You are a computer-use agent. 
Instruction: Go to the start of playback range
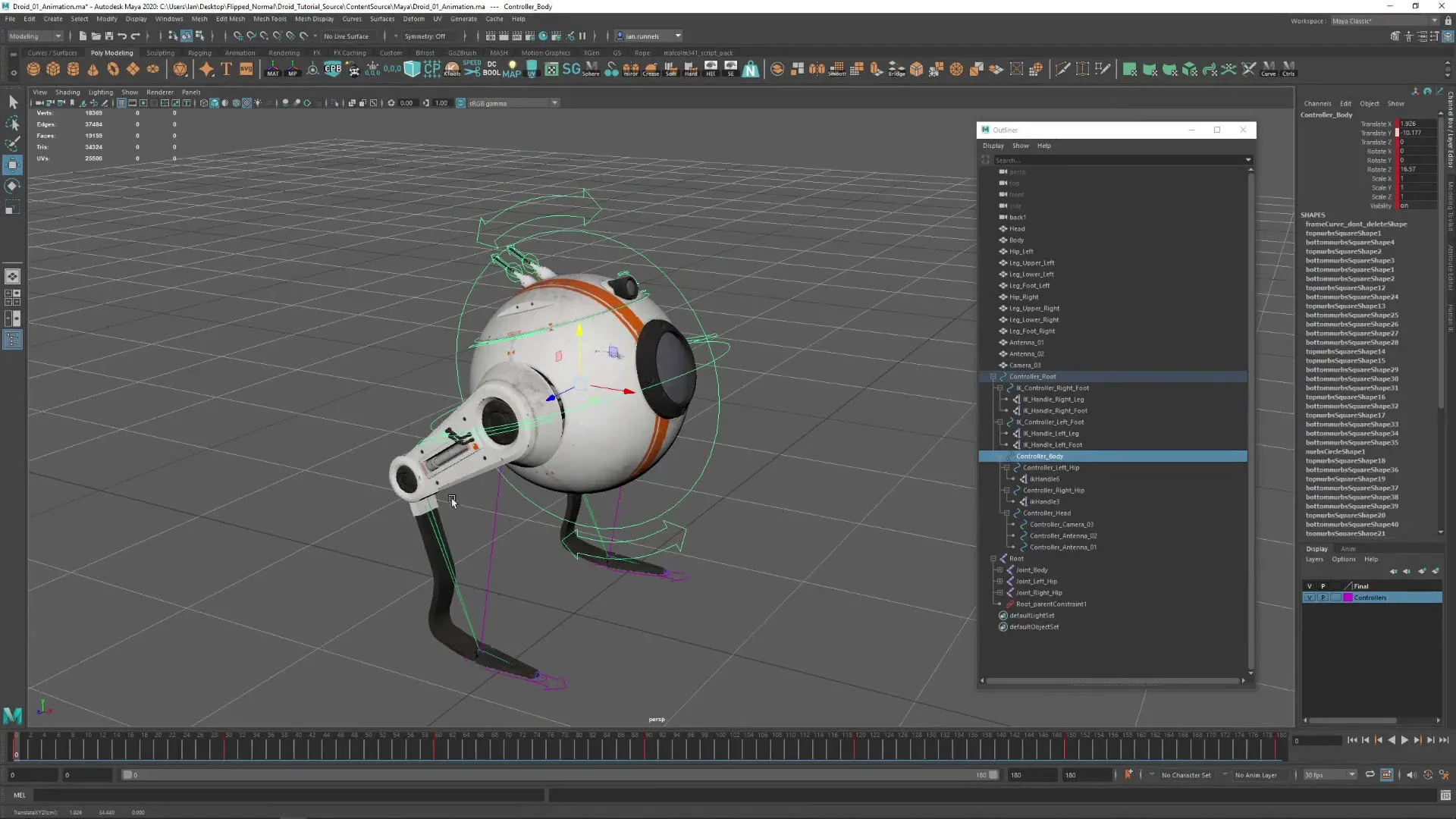point(1352,740)
